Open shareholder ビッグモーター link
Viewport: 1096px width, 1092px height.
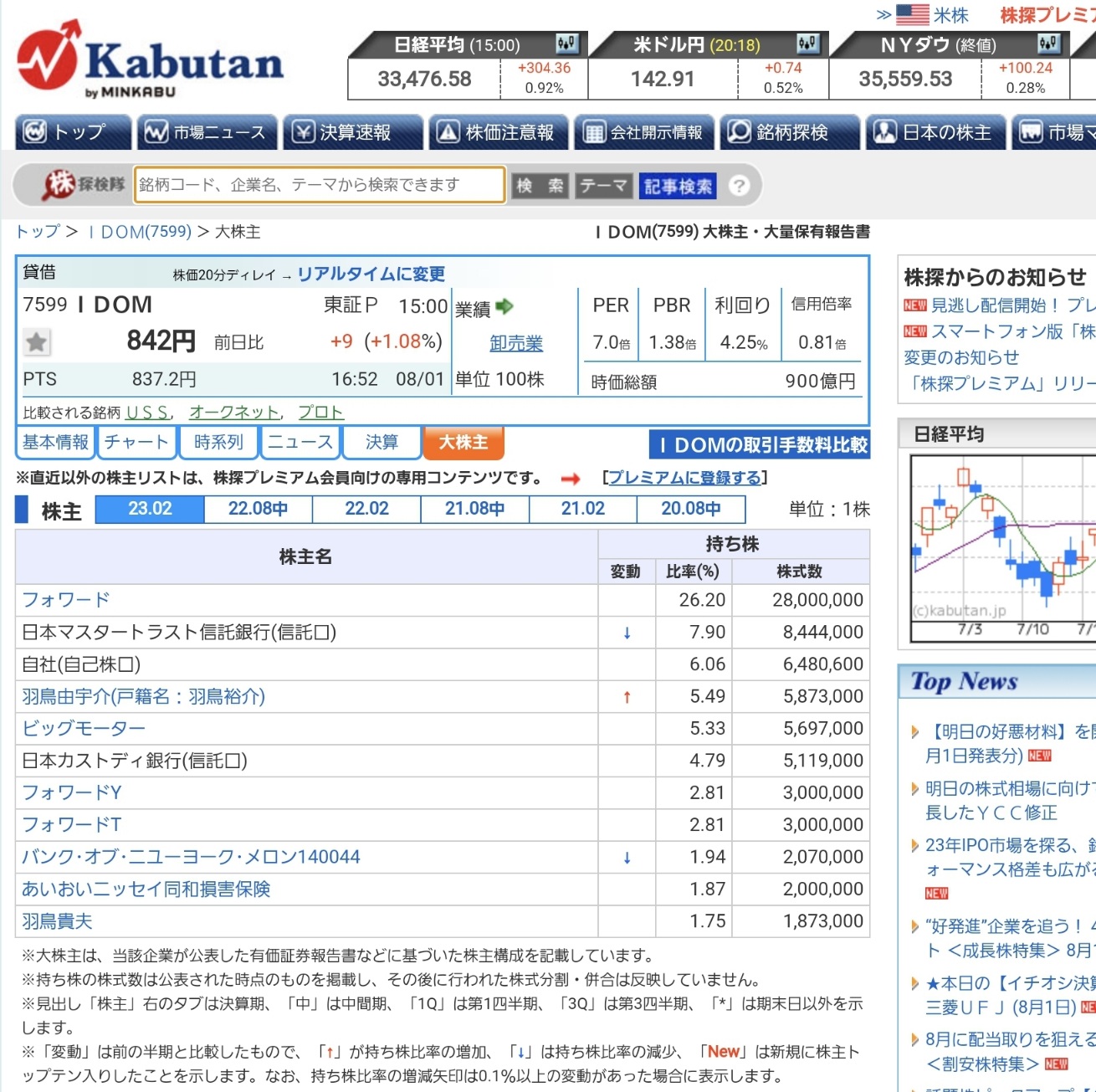point(84,729)
